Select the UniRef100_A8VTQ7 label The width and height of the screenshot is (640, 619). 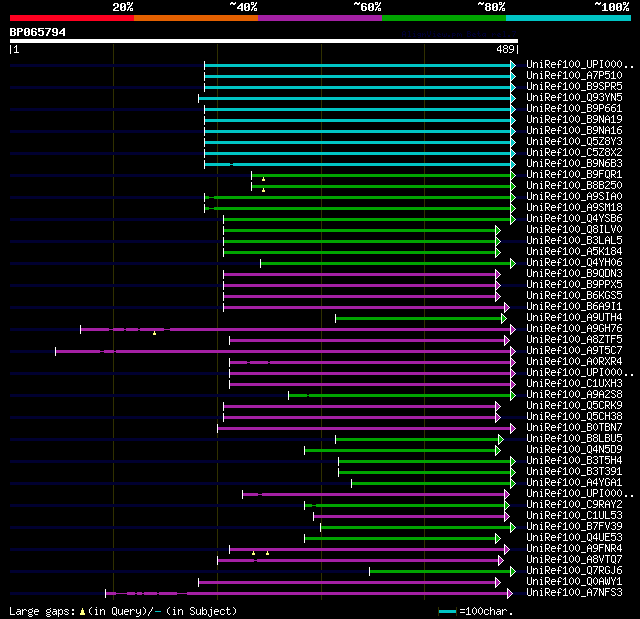point(574,560)
